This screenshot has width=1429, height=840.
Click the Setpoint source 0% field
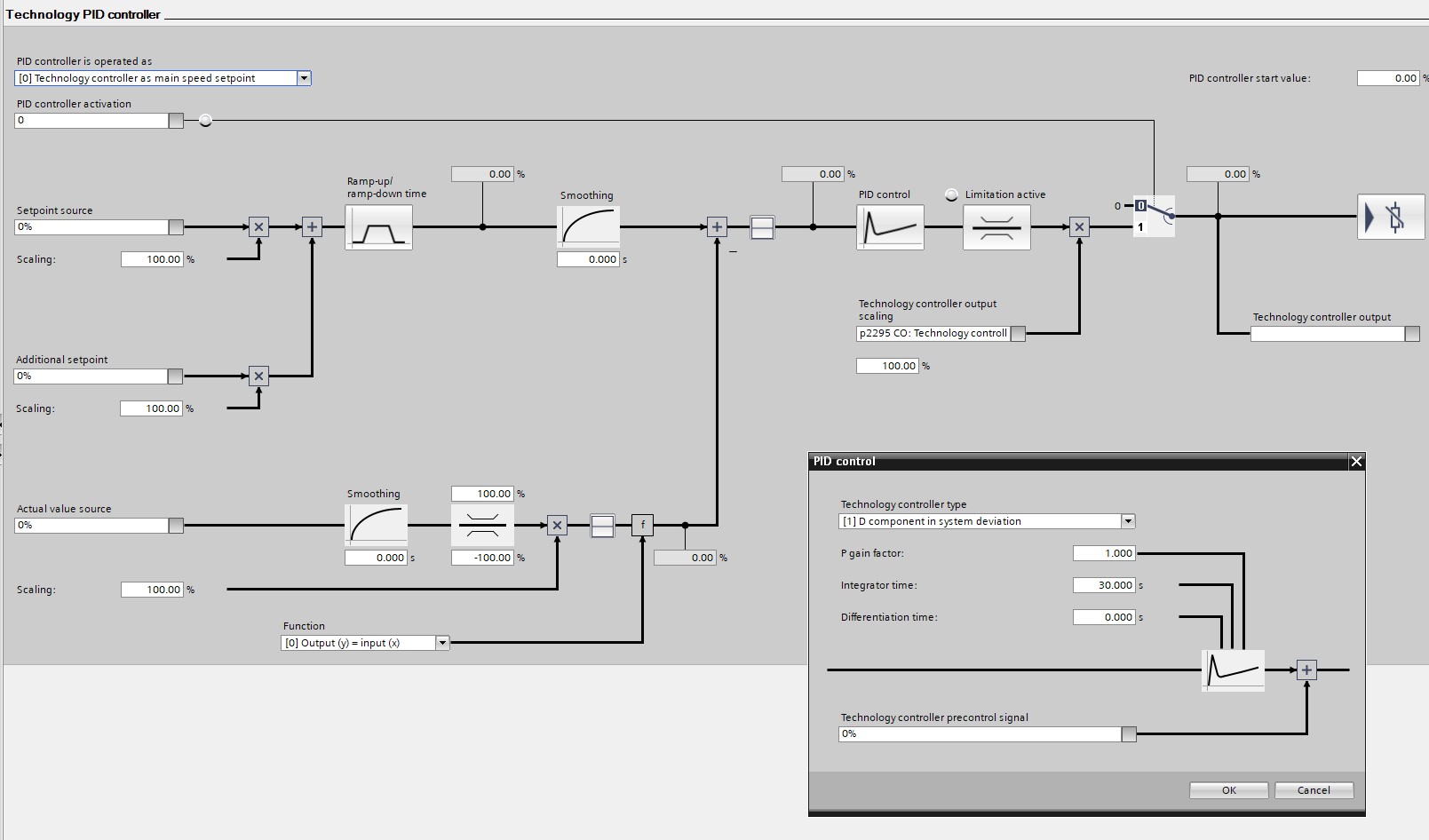(91, 227)
